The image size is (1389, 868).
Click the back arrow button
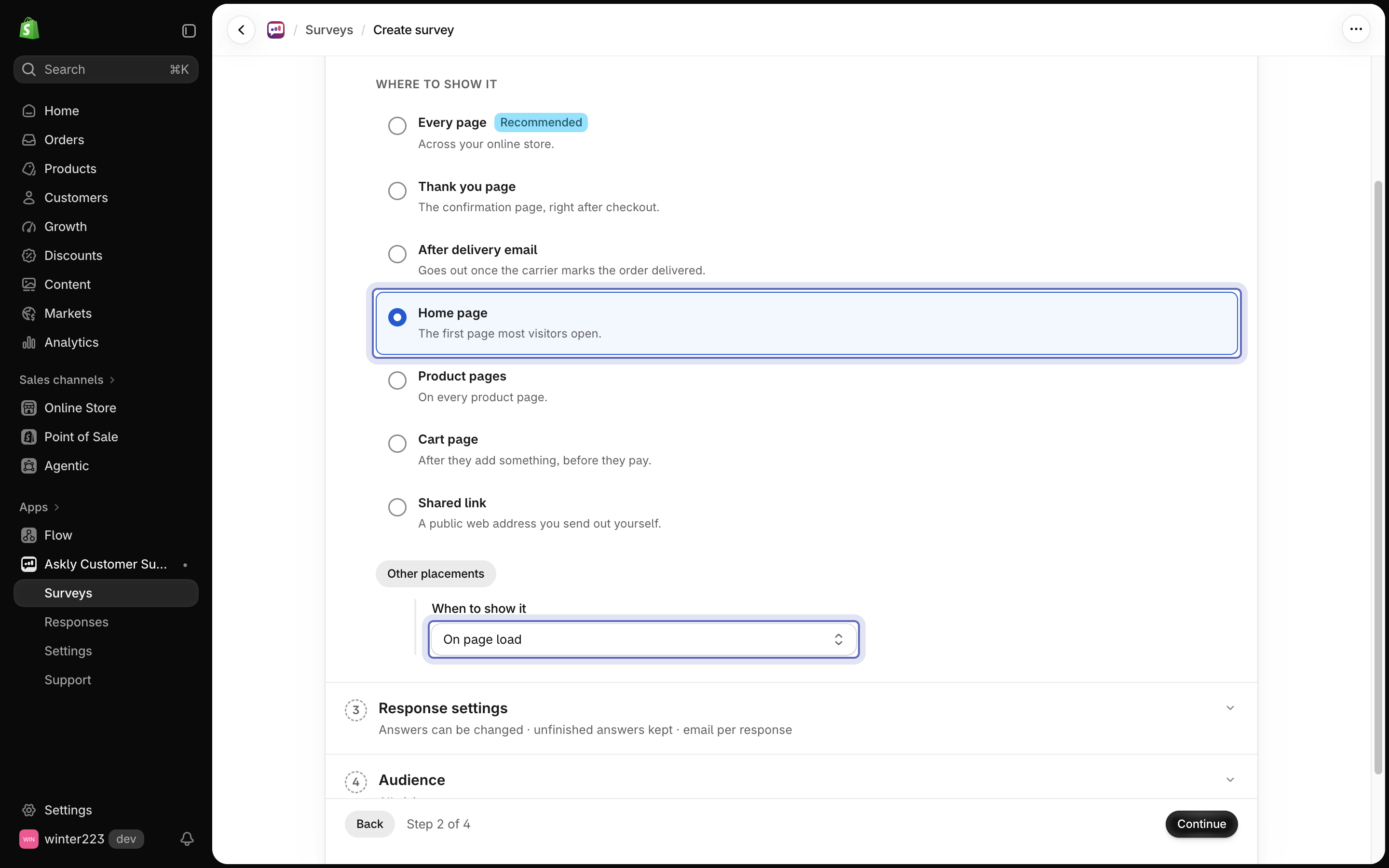tap(241, 30)
